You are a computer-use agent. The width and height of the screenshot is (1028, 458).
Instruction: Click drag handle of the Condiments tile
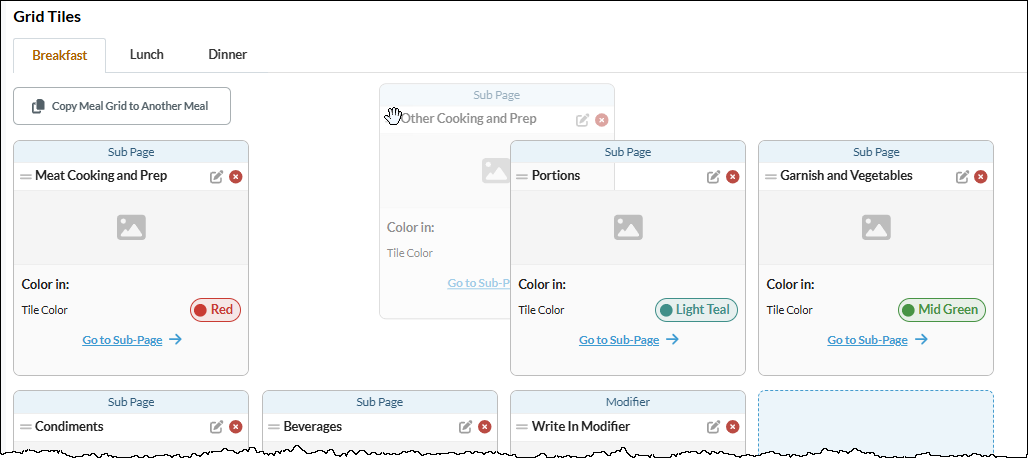(x=26, y=427)
